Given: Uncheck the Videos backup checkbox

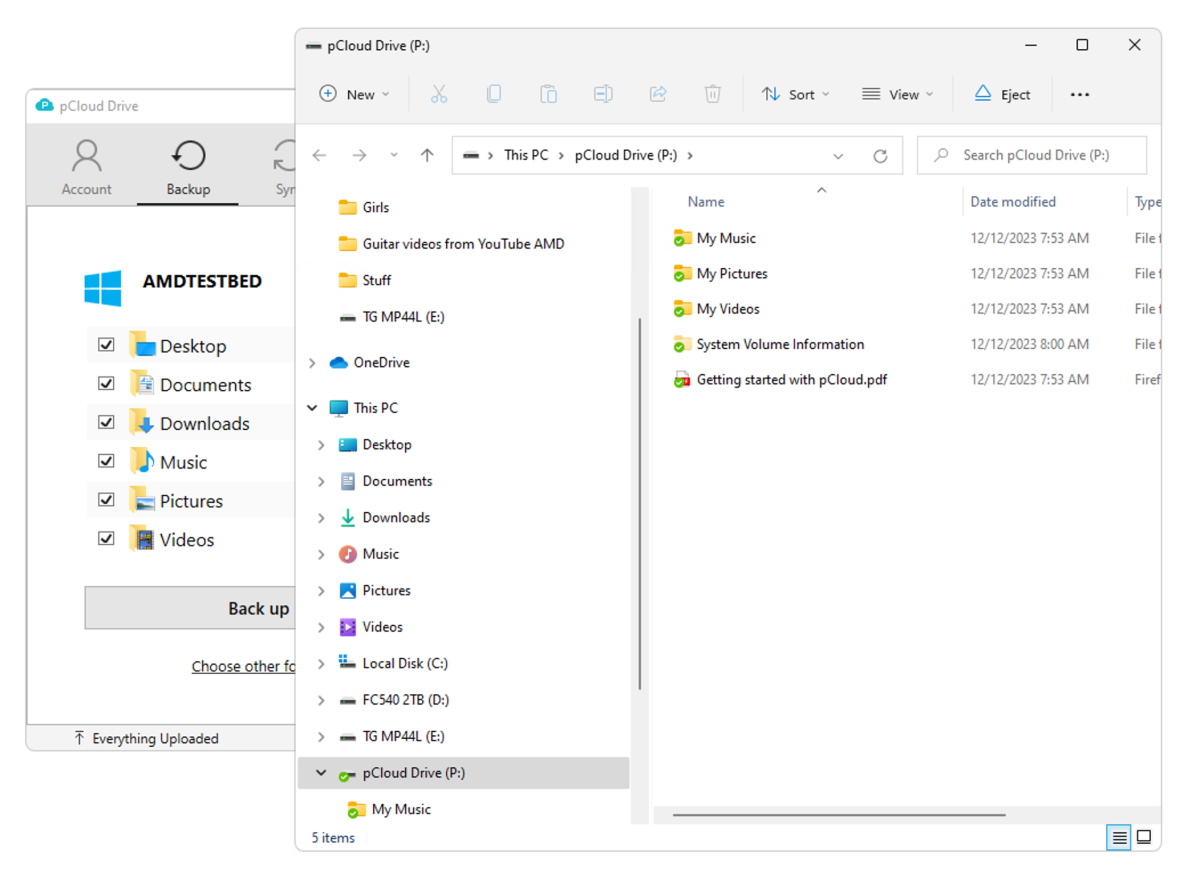Looking at the screenshot, I should coord(106,538).
